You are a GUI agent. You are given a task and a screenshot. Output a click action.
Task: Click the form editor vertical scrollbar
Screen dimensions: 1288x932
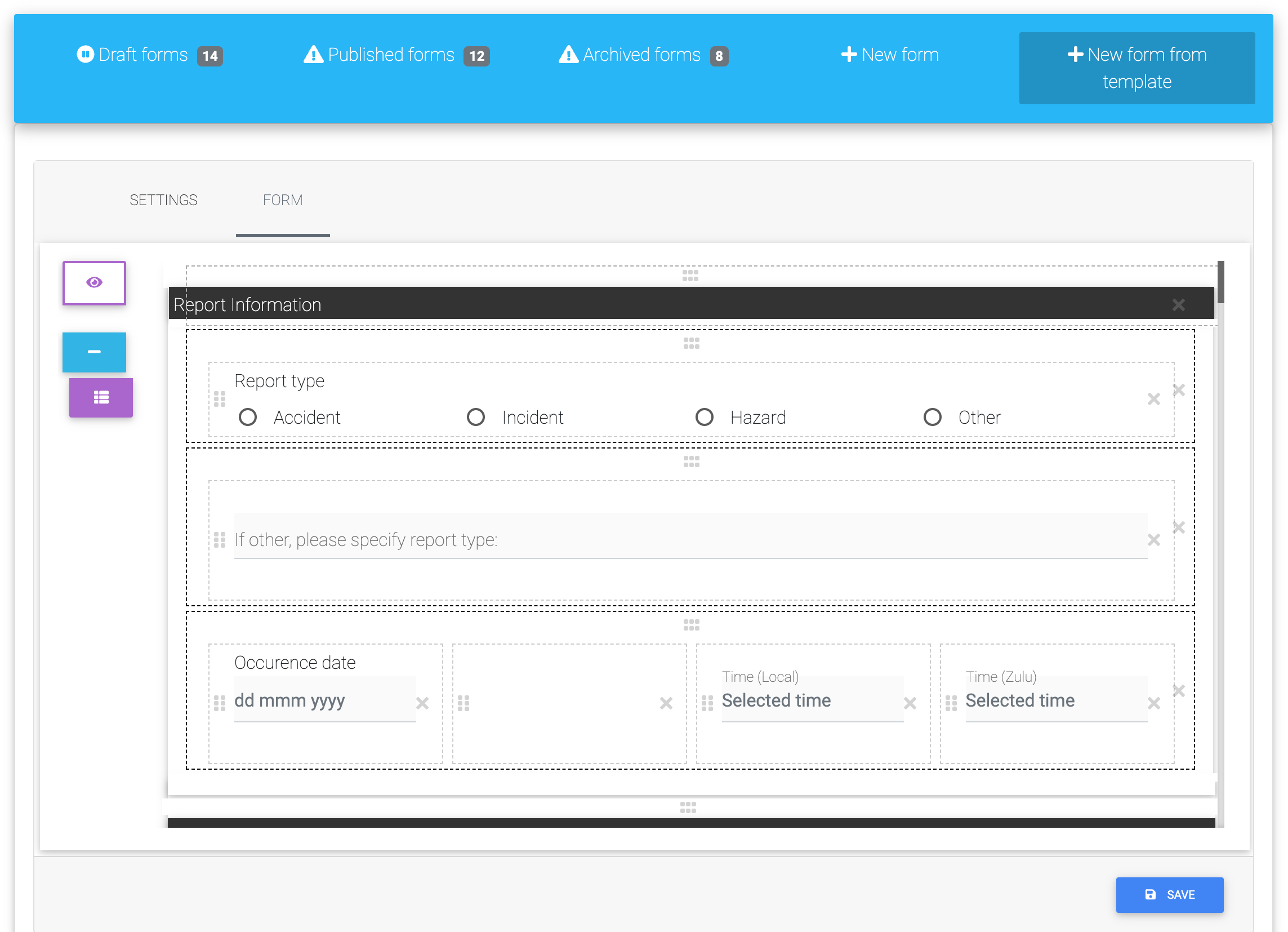(x=1220, y=283)
